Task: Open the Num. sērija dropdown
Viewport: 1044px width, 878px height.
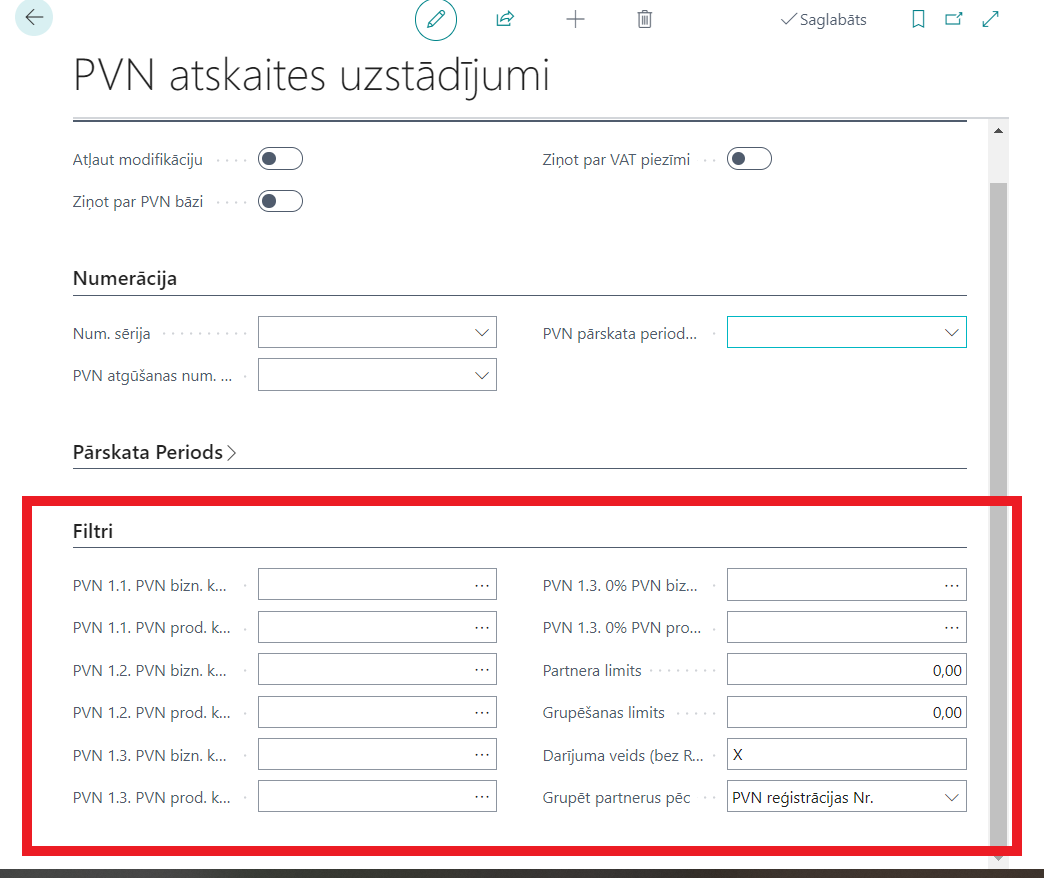Action: 483,333
